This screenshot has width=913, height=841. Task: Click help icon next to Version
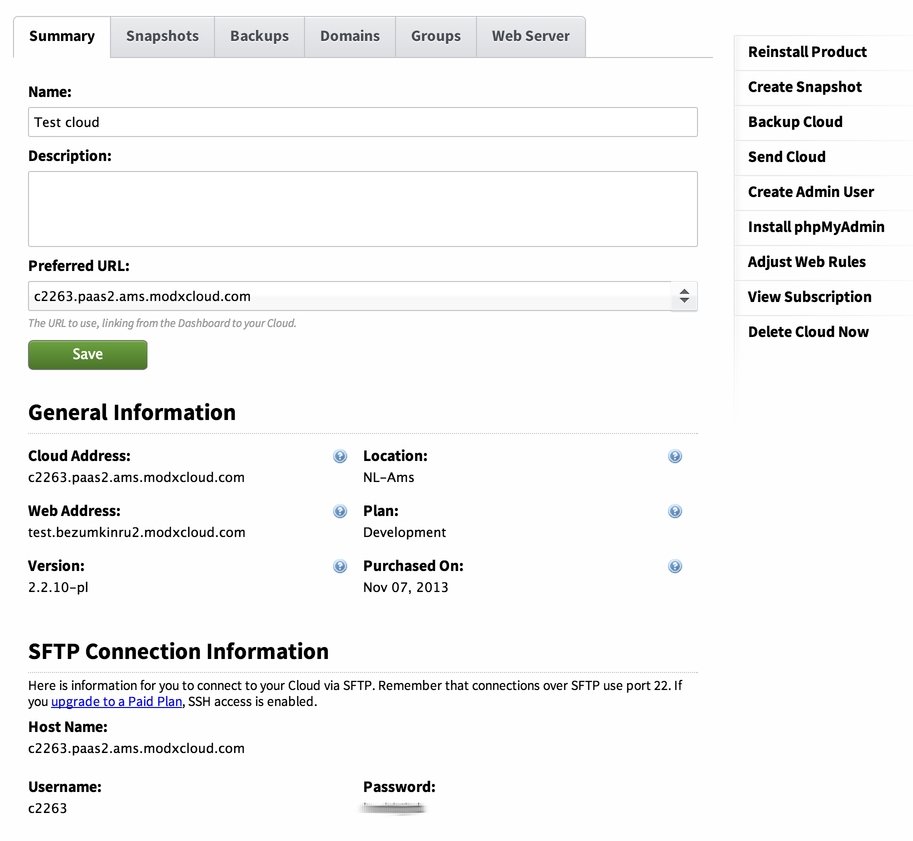click(x=340, y=567)
